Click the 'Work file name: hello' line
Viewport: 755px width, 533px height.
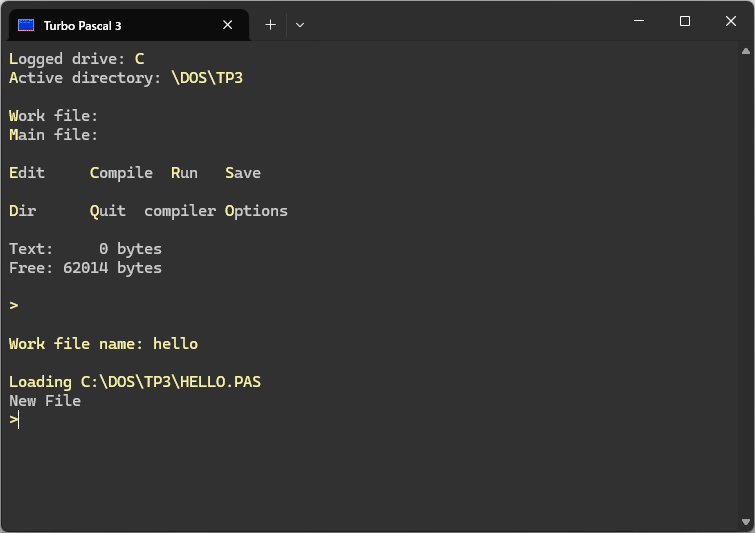pos(104,344)
